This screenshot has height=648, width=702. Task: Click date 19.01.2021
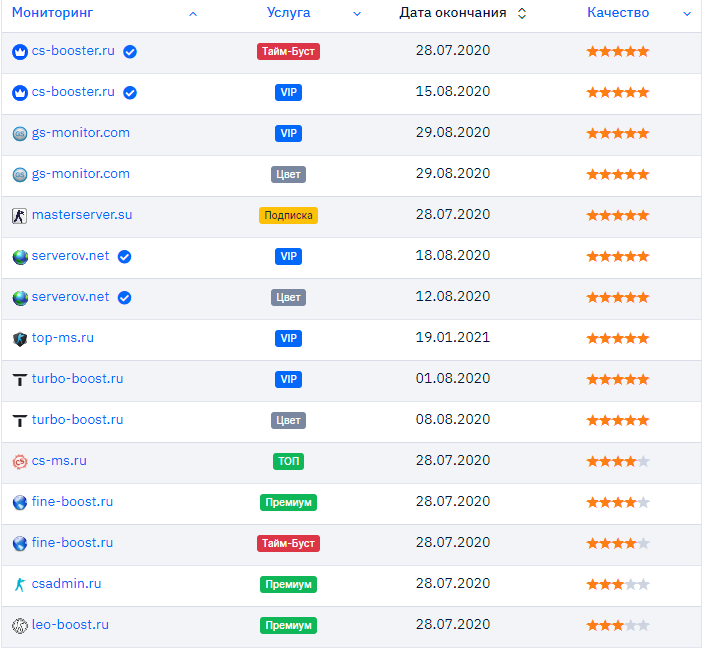coord(453,337)
